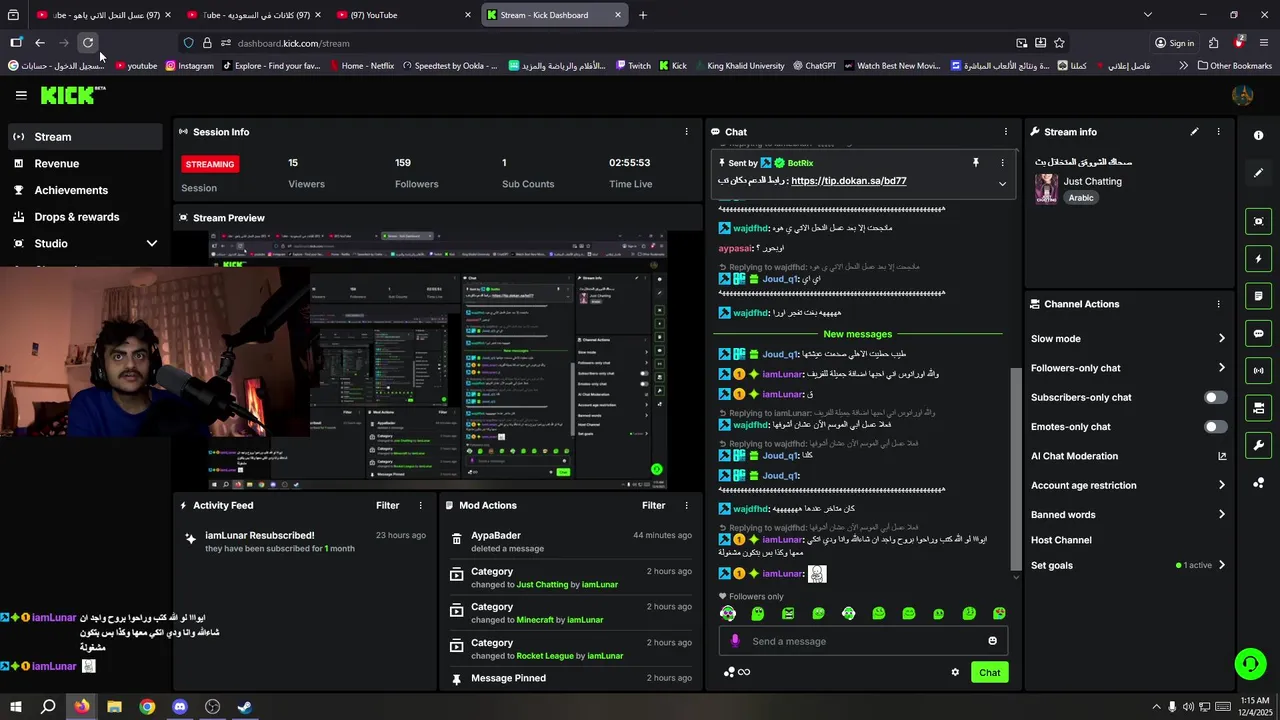
Task: Click info icon in right sidebar
Action: (1258, 135)
